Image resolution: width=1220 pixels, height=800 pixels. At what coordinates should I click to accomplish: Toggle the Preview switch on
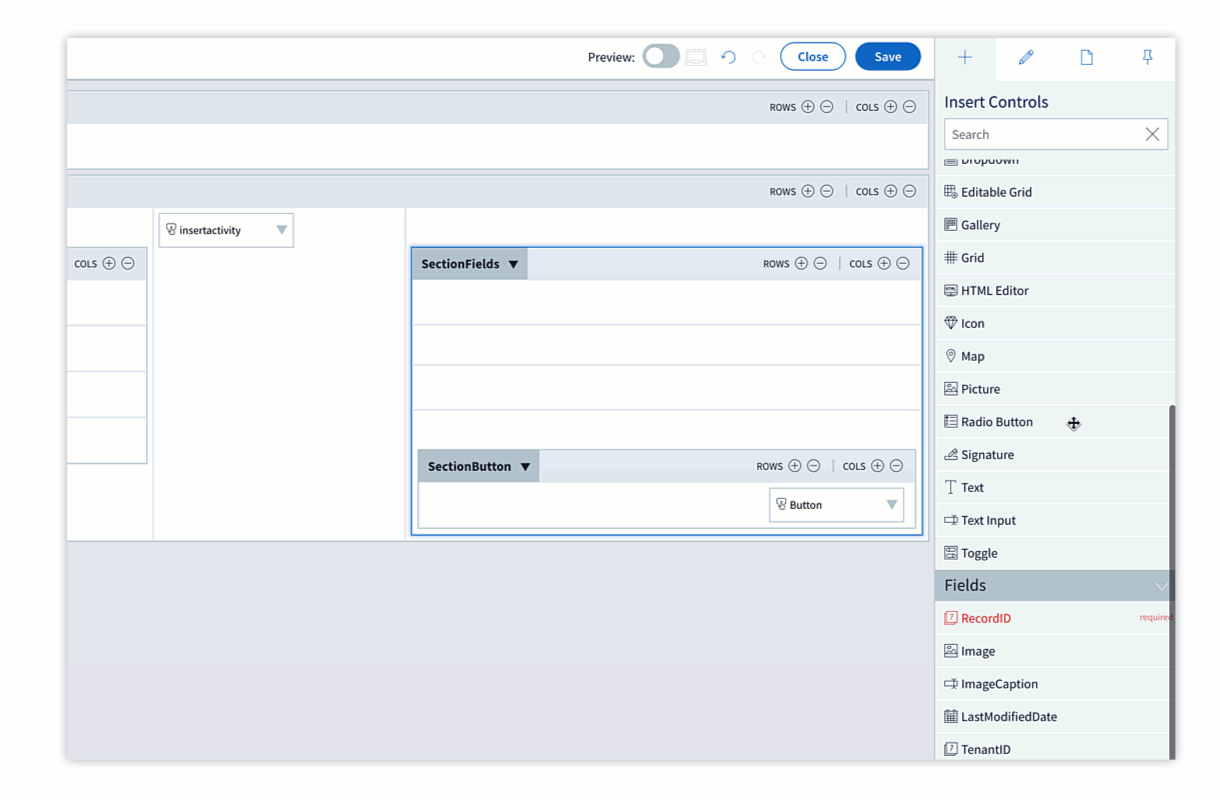tap(661, 56)
